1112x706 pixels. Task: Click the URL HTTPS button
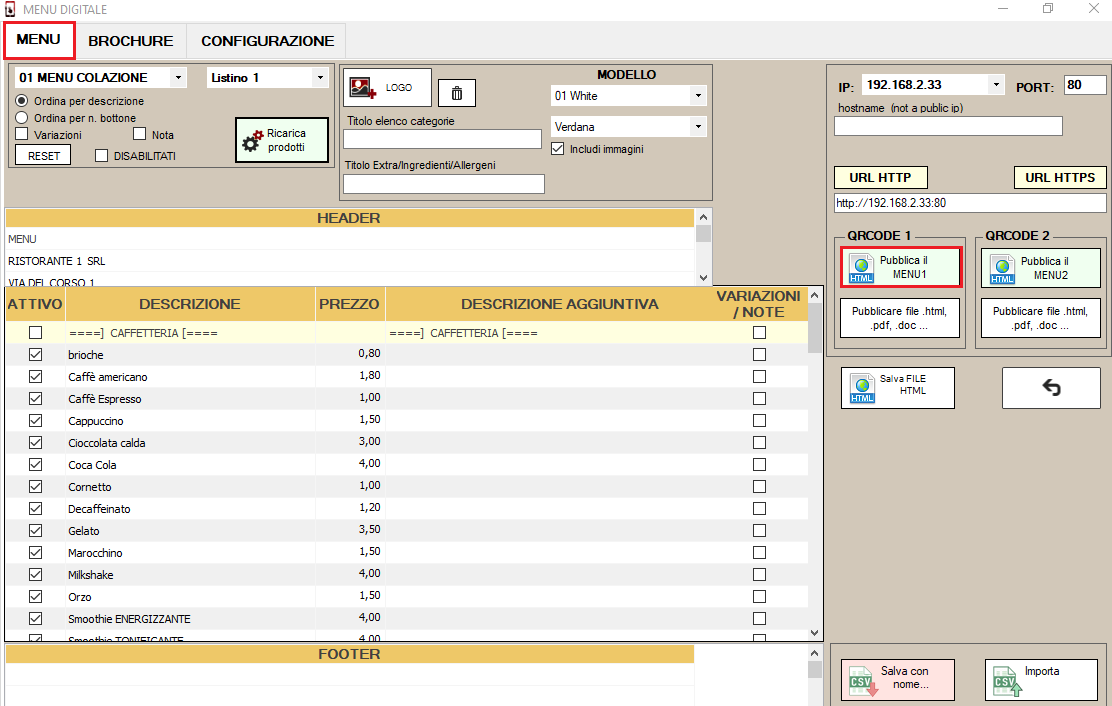(x=1060, y=178)
